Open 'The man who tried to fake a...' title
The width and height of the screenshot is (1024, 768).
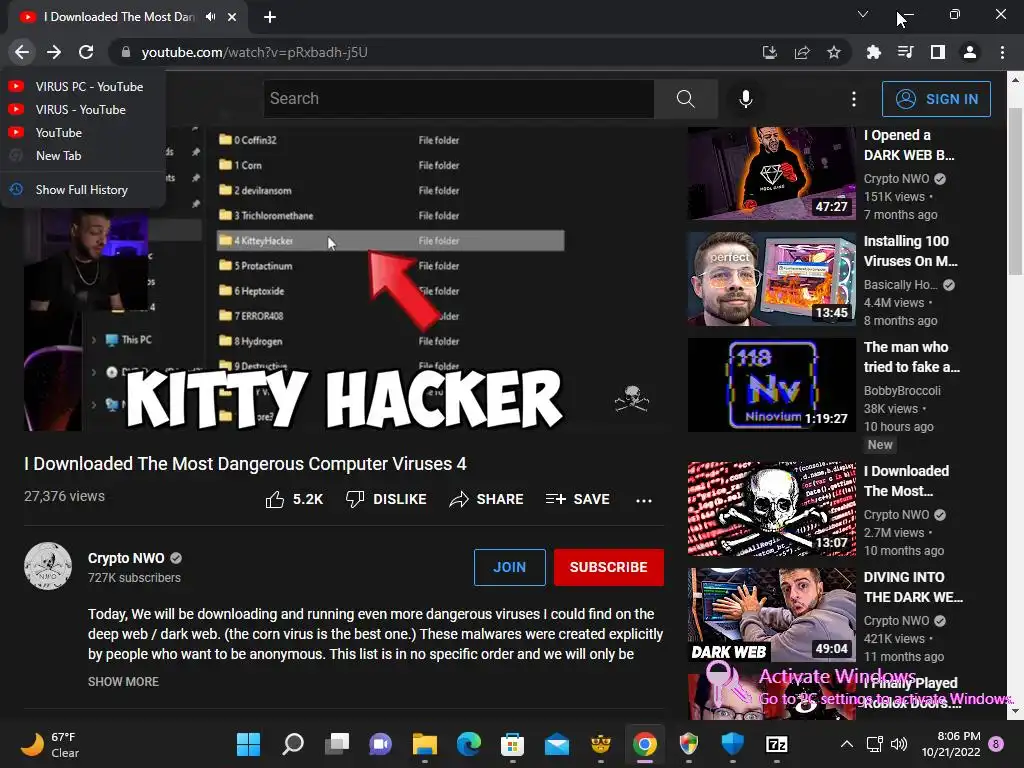coord(912,357)
